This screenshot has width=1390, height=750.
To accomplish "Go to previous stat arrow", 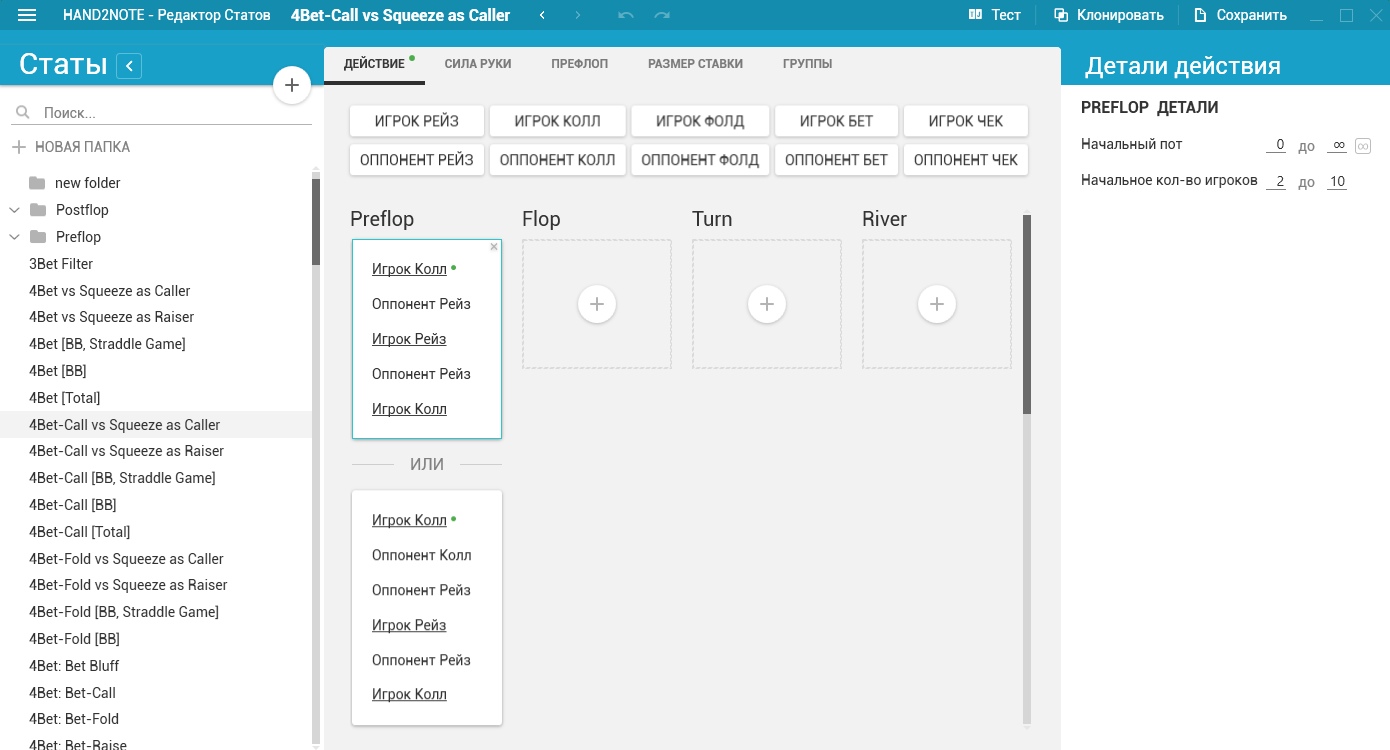I will point(542,15).
